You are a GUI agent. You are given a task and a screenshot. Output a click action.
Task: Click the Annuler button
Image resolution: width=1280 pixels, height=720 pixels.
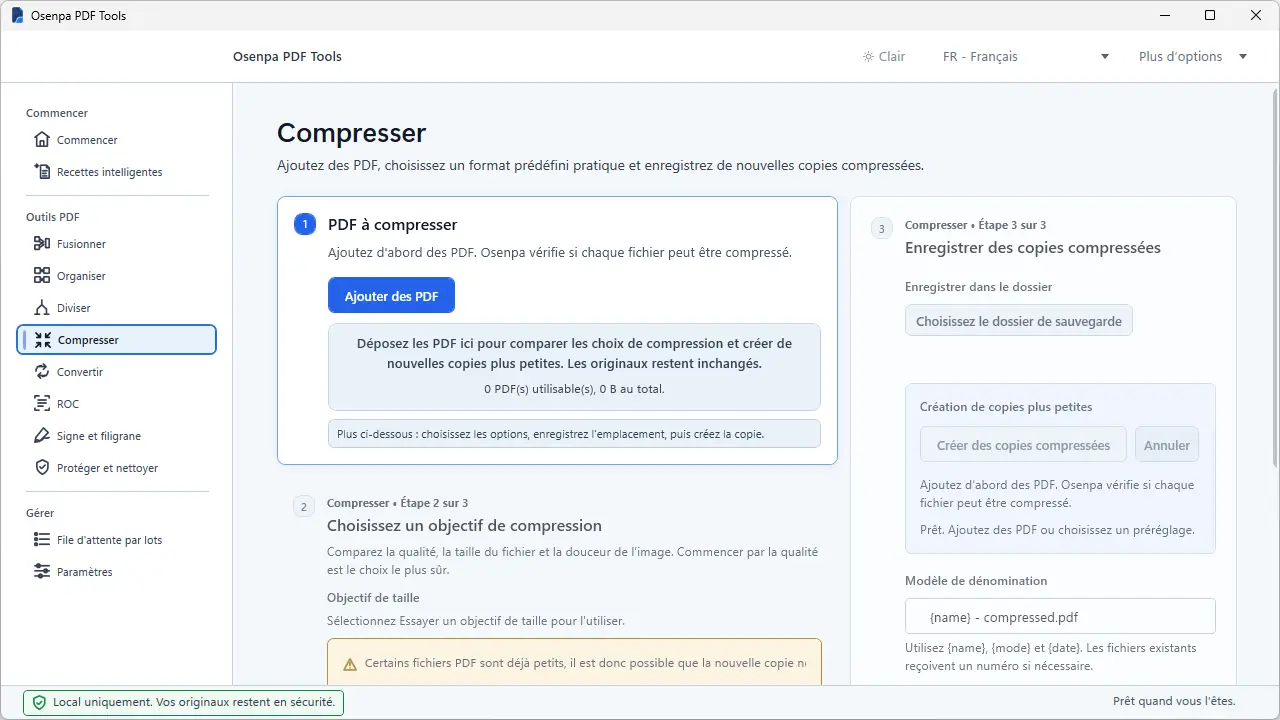(1167, 445)
